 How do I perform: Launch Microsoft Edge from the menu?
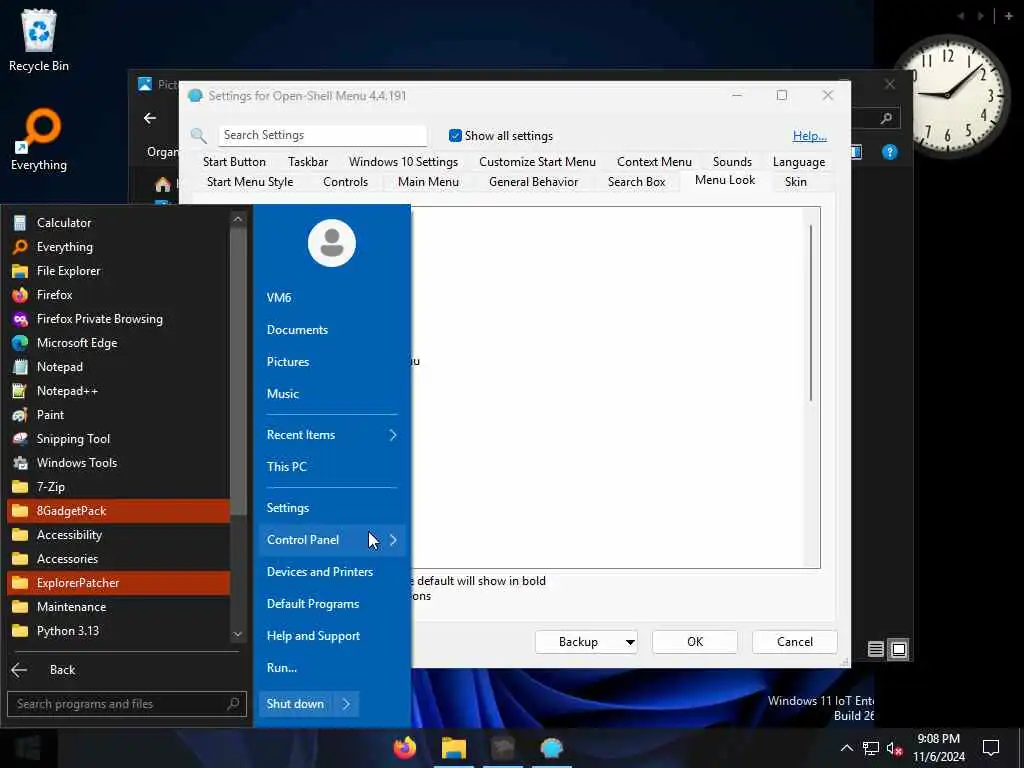118,343
